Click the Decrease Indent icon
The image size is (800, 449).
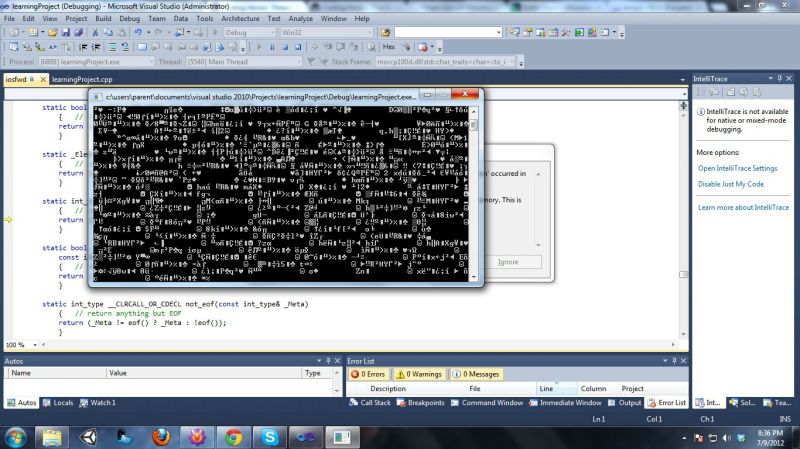click(83, 47)
